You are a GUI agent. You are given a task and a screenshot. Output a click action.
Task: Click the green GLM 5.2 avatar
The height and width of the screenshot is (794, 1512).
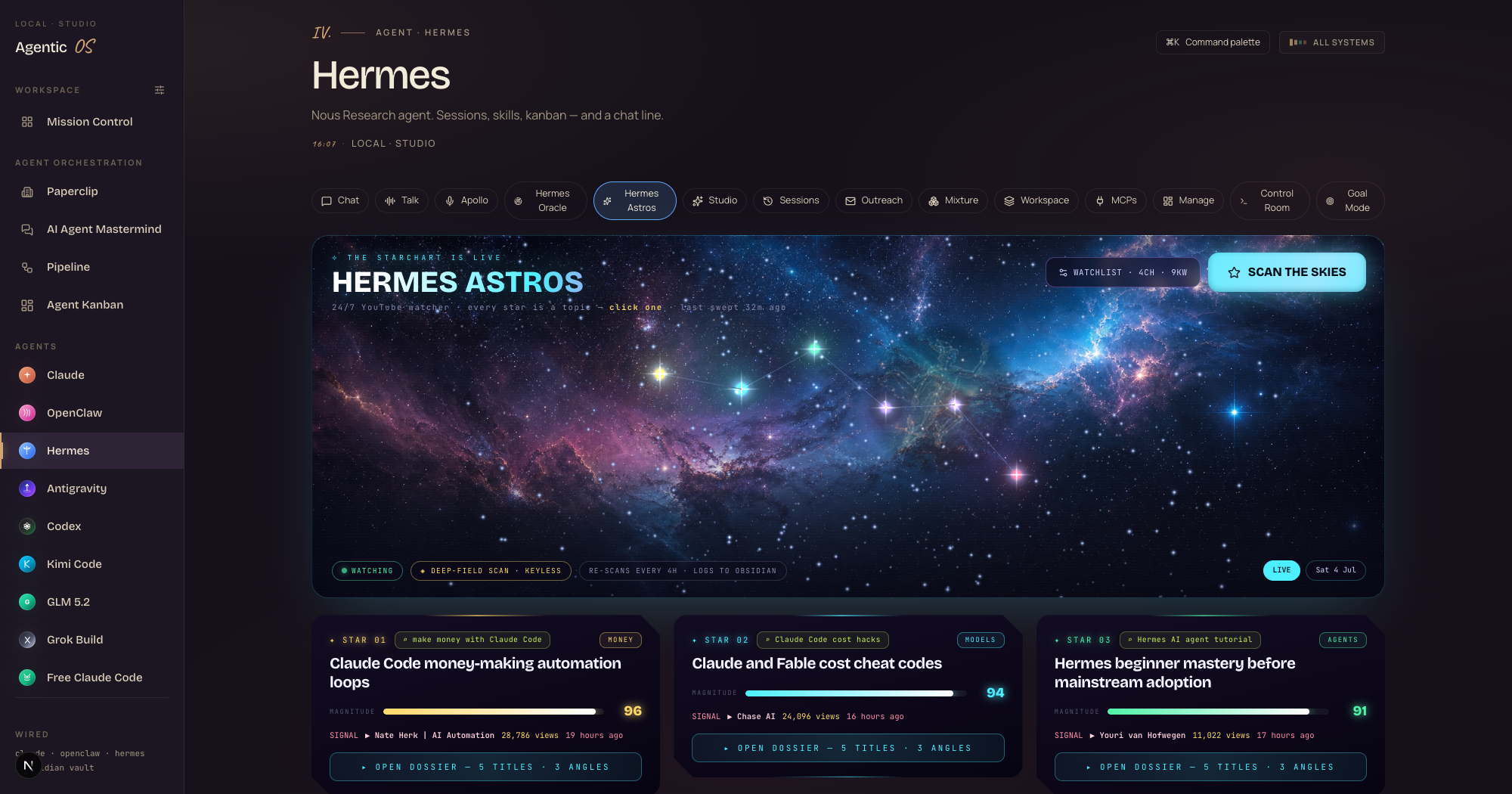tap(27, 602)
